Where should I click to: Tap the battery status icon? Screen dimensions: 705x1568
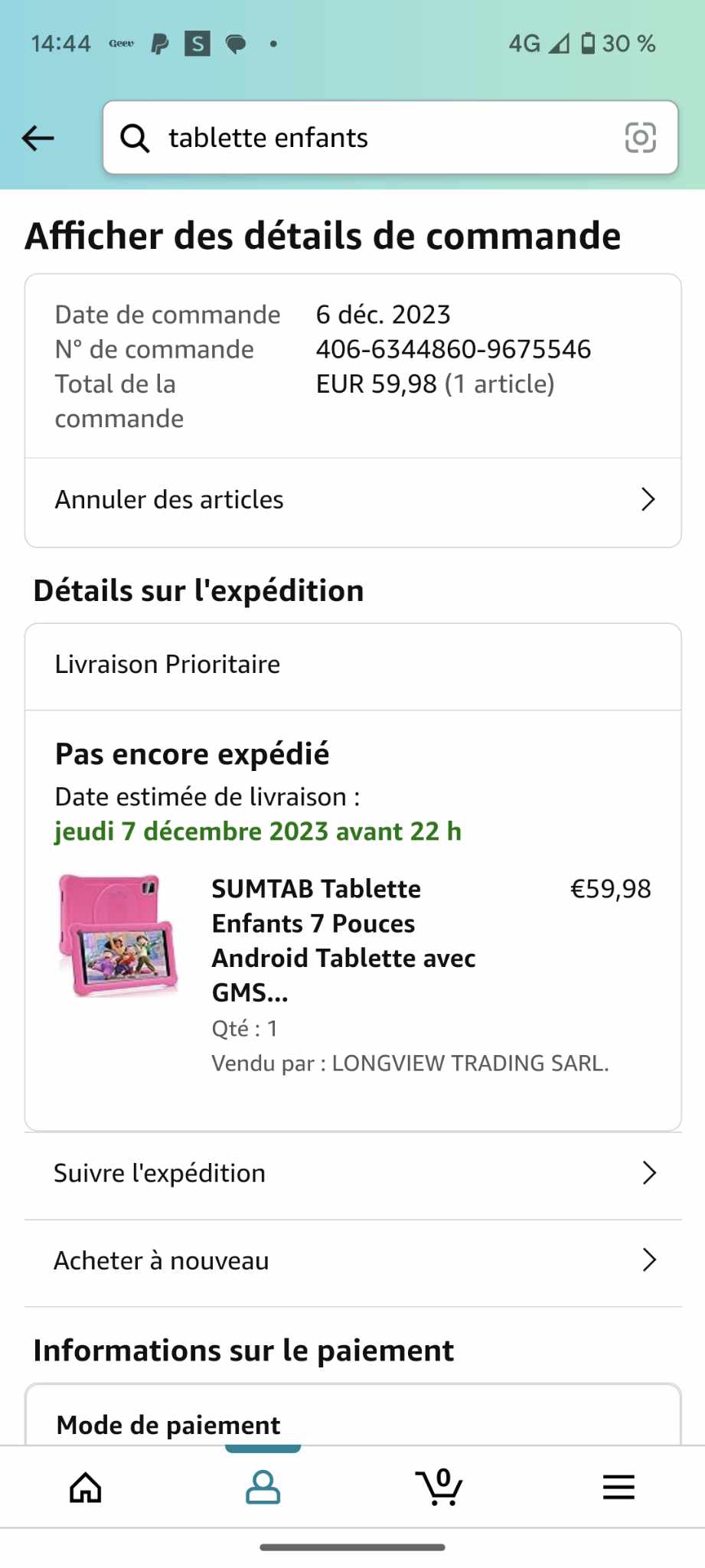click(588, 44)
